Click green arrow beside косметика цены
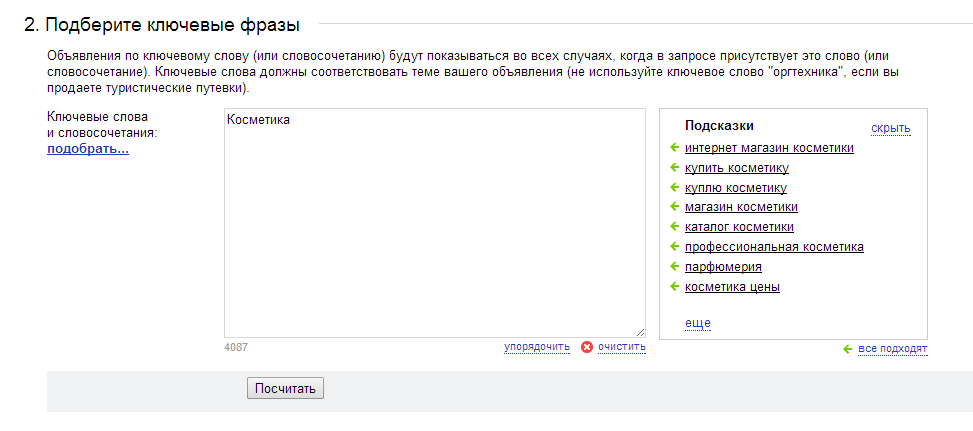Screen dimensions: 973x431 (675, 287)
